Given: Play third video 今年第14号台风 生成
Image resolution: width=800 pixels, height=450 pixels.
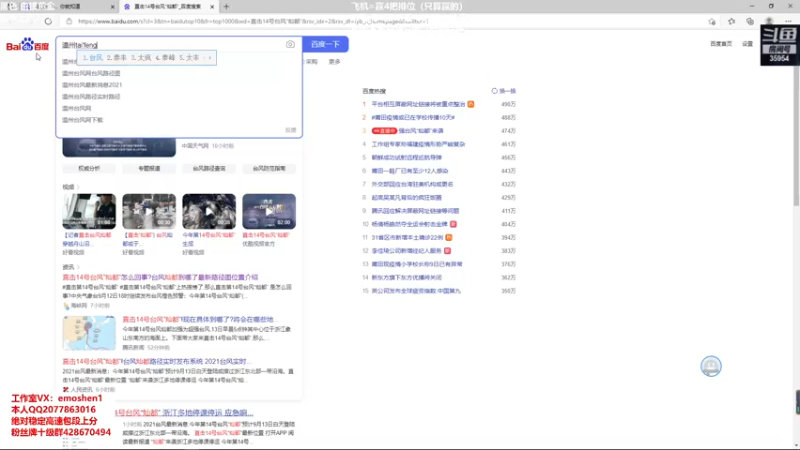Looking at the screenshot, I should (x=209, y=211).
